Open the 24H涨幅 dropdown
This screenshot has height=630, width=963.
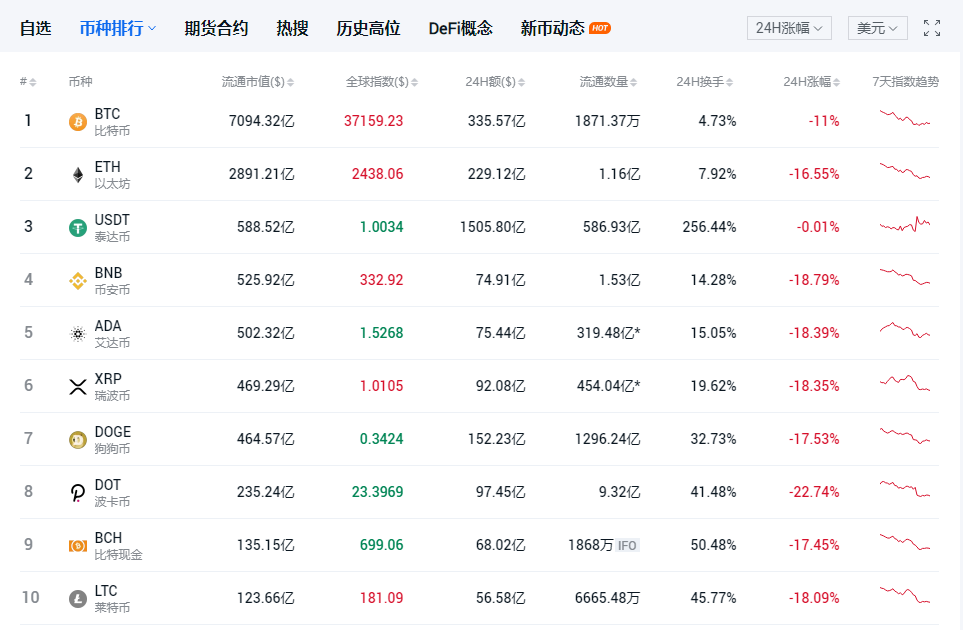tap(789, 28)
